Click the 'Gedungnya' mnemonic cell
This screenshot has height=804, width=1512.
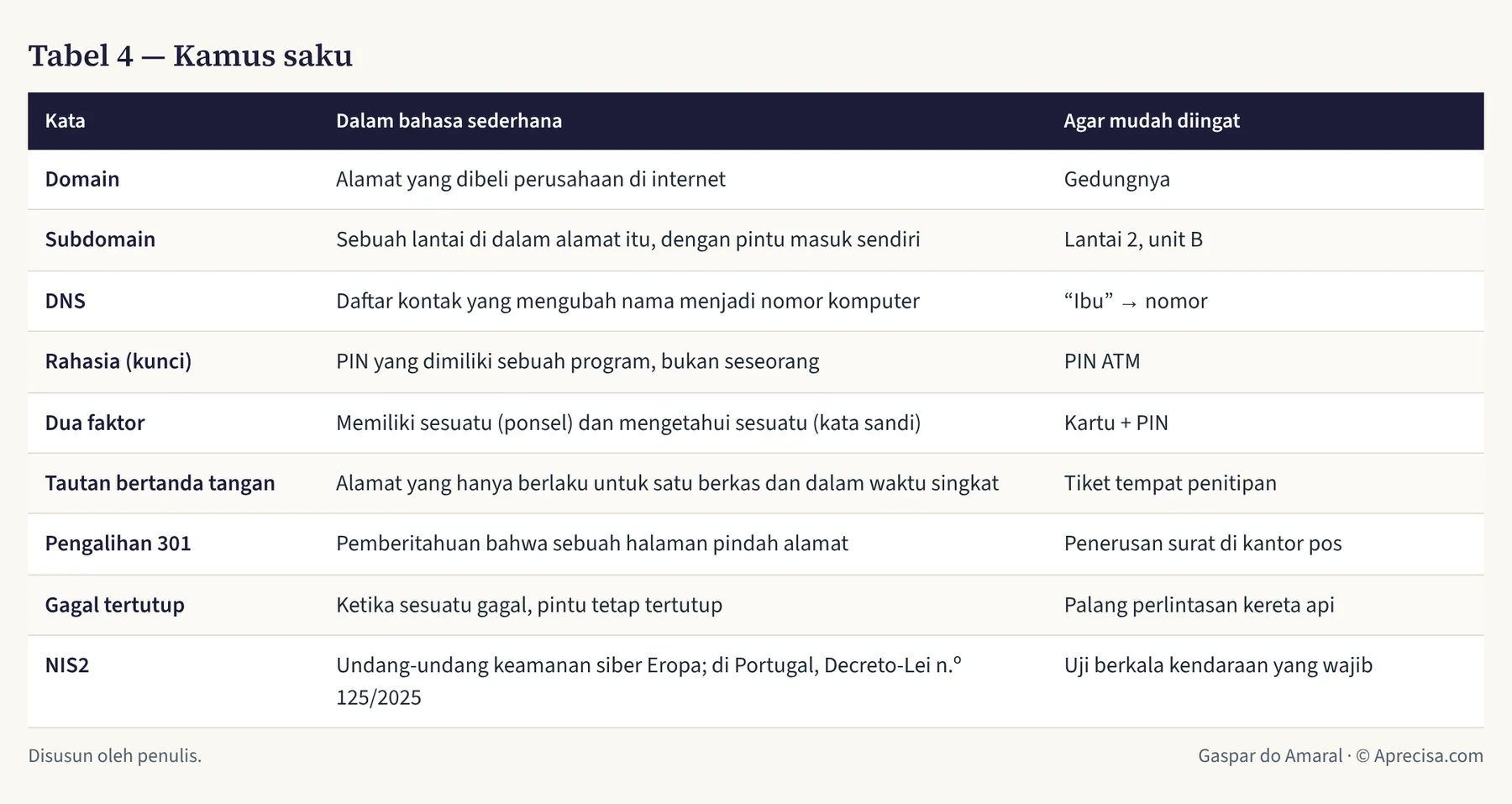click(x=1117, y=179)
